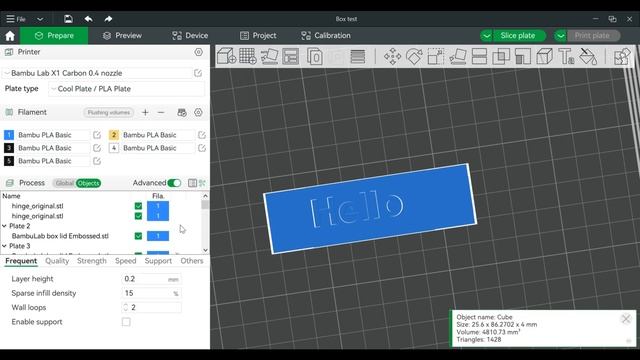Collapse the Plate 2 tree node
The image size is (640, 360).
4,226
